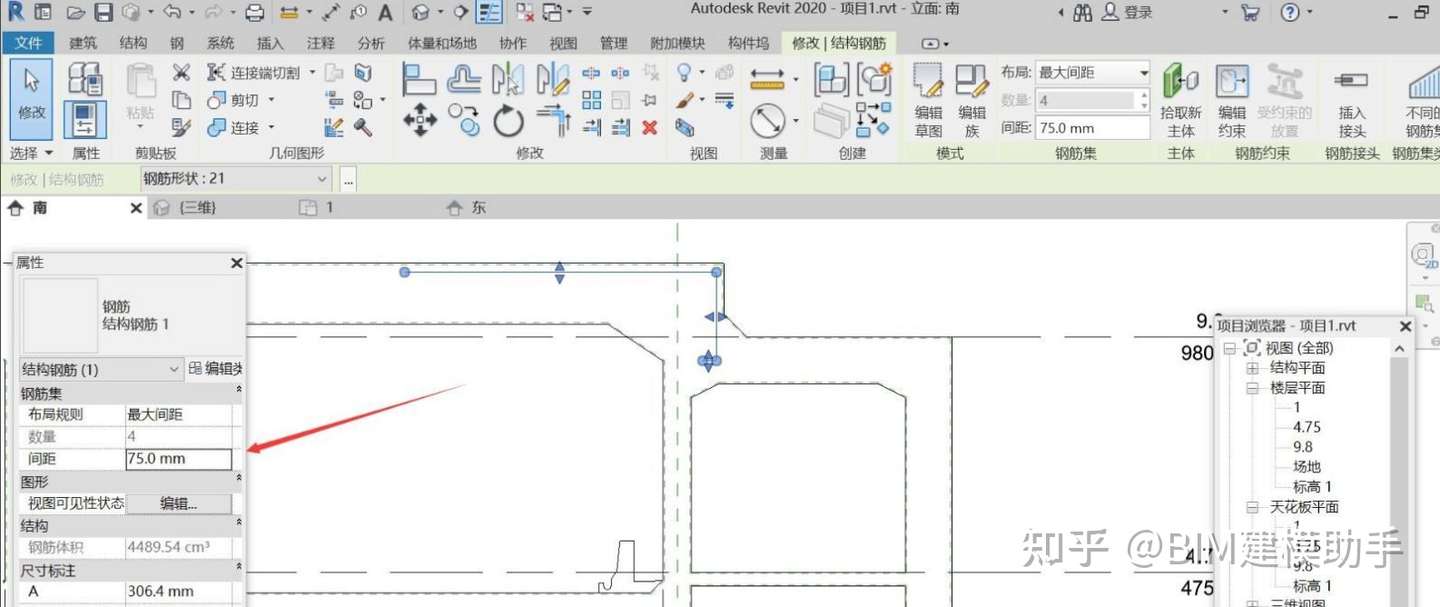Viewport: 1440px width, 607px height.
Task: Click 登录 sign-in button
Action: [x=1128, y=13]
